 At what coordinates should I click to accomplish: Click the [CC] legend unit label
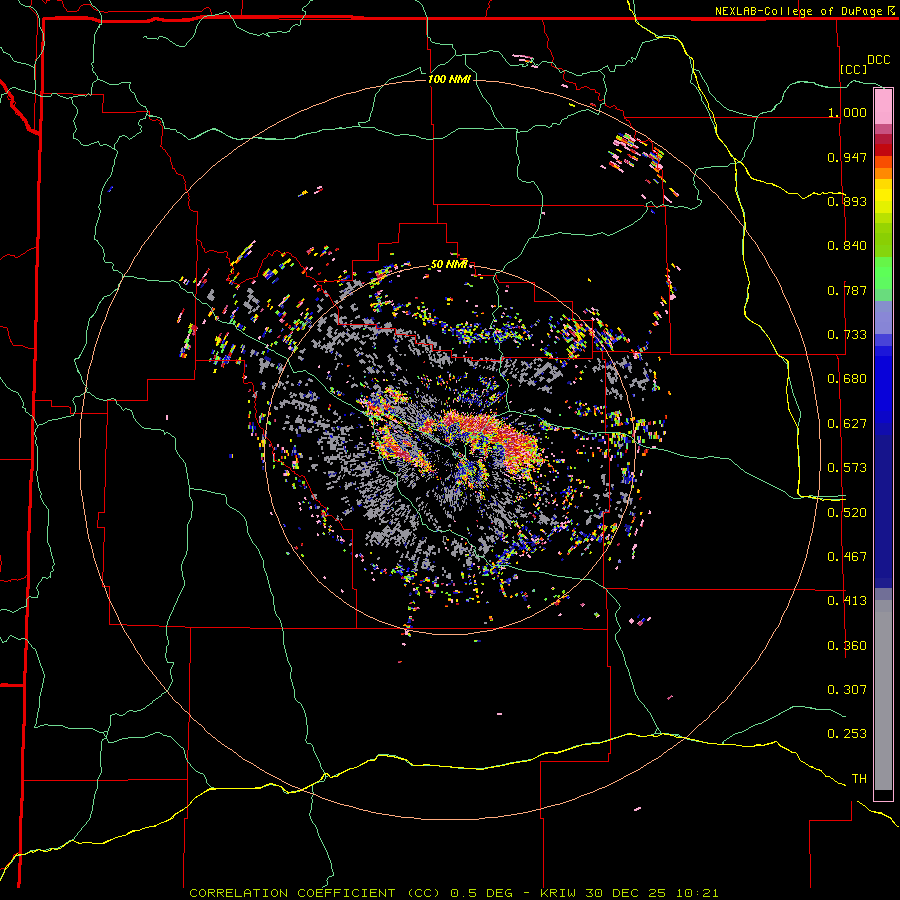point(853,69)
